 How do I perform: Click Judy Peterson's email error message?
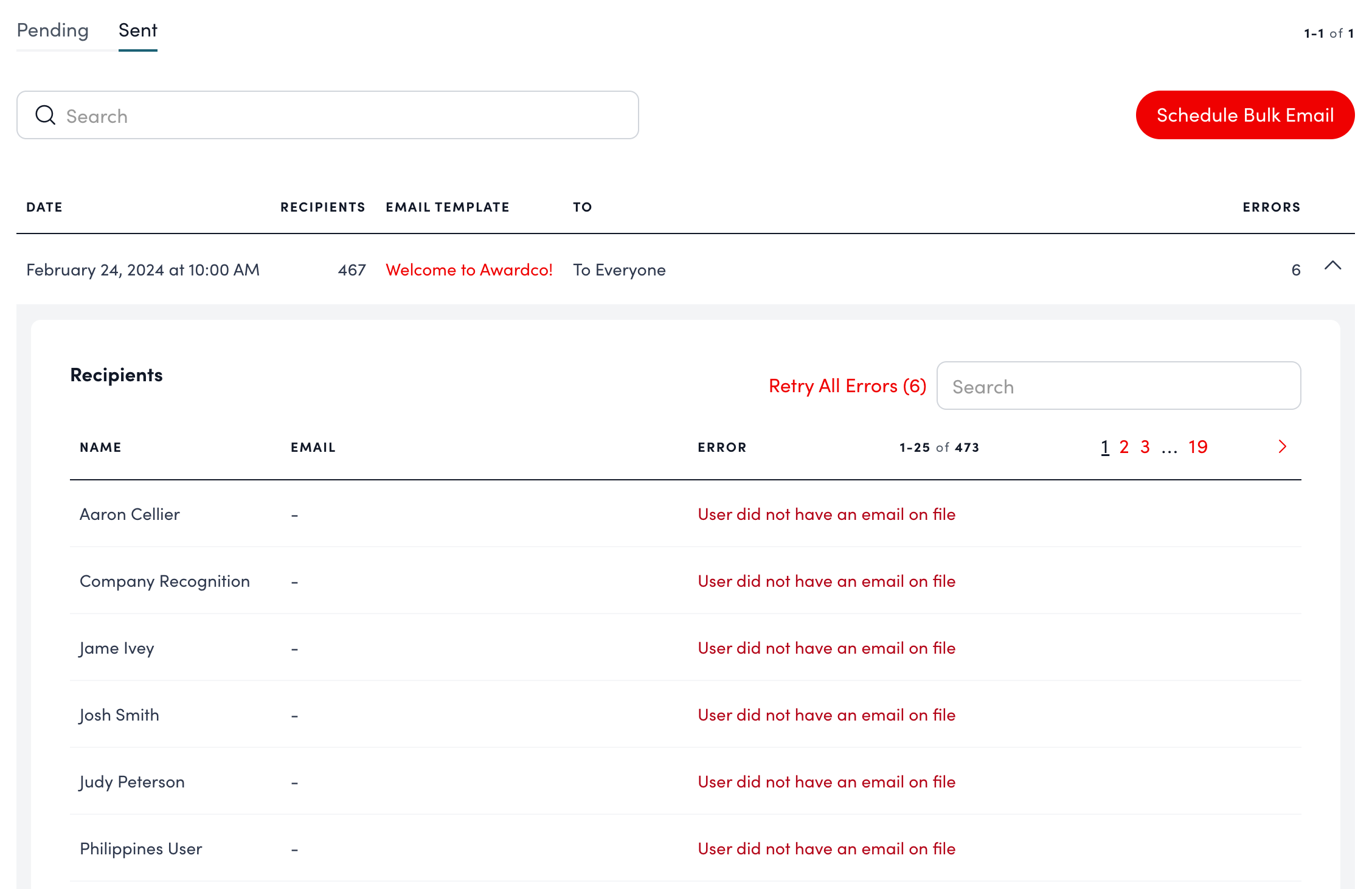826,782
